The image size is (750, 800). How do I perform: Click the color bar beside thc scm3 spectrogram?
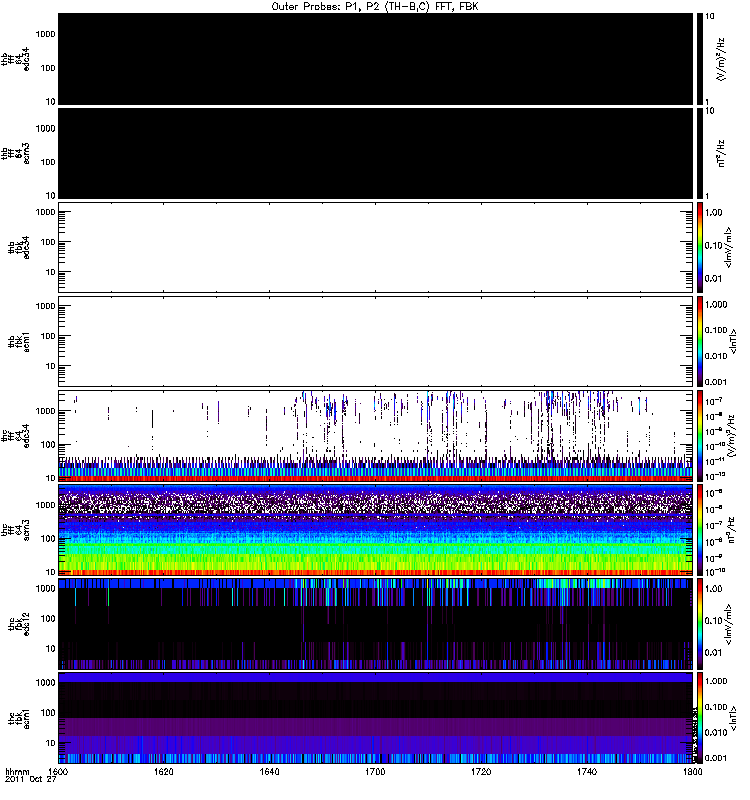[x=701, y=529]
